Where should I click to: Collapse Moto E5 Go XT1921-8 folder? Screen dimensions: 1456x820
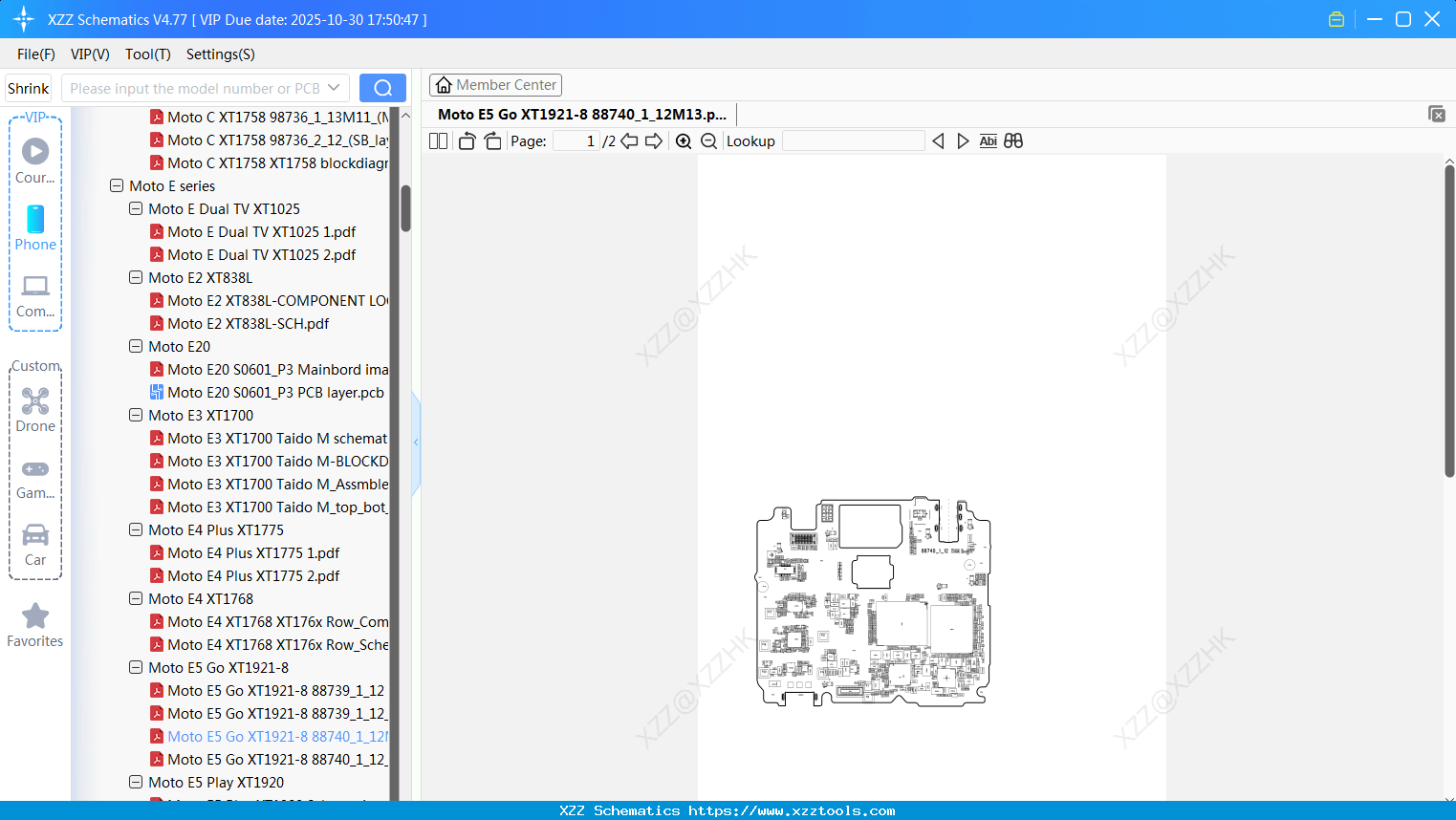click(136, 668)
